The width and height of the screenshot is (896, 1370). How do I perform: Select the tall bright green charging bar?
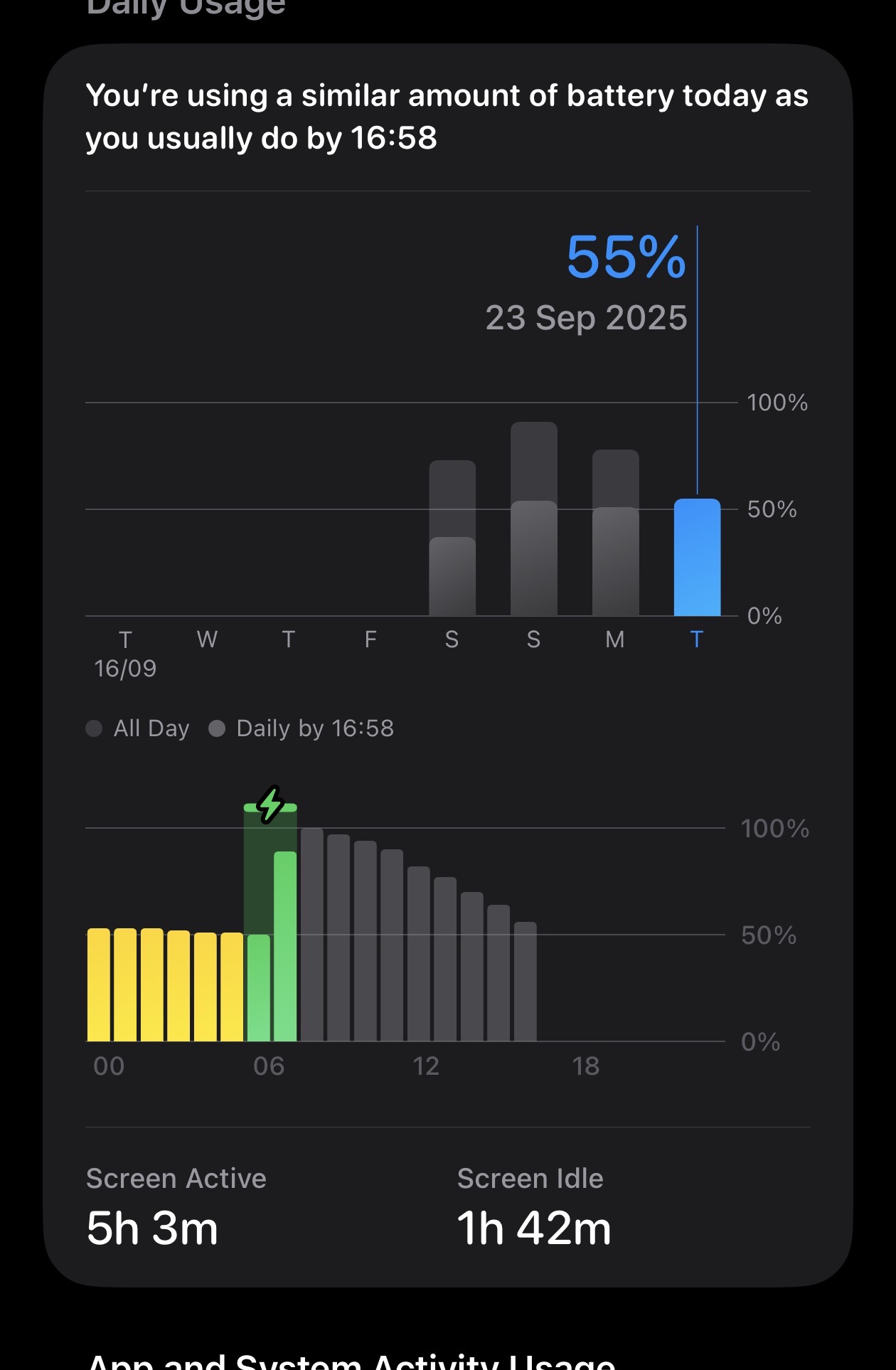[285, 946]
